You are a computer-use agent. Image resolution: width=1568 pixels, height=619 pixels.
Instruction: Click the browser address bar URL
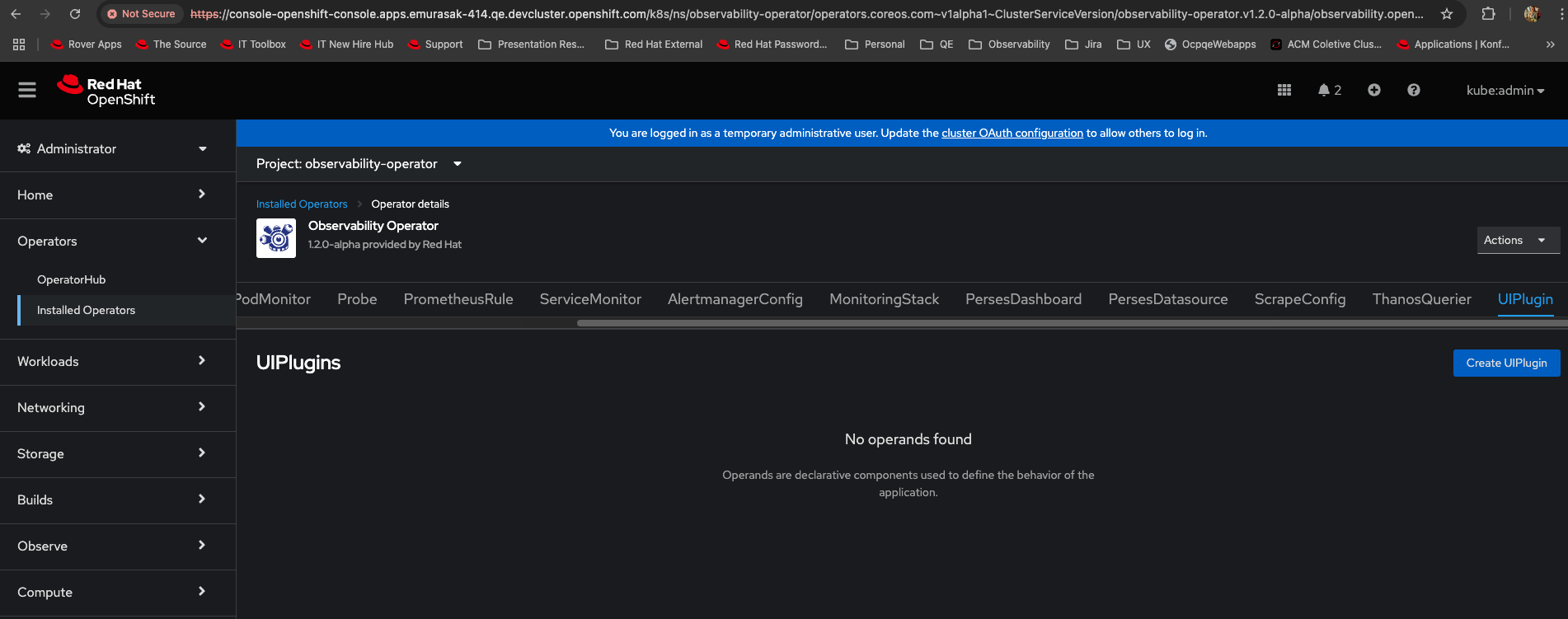click(x=806, y=14)
